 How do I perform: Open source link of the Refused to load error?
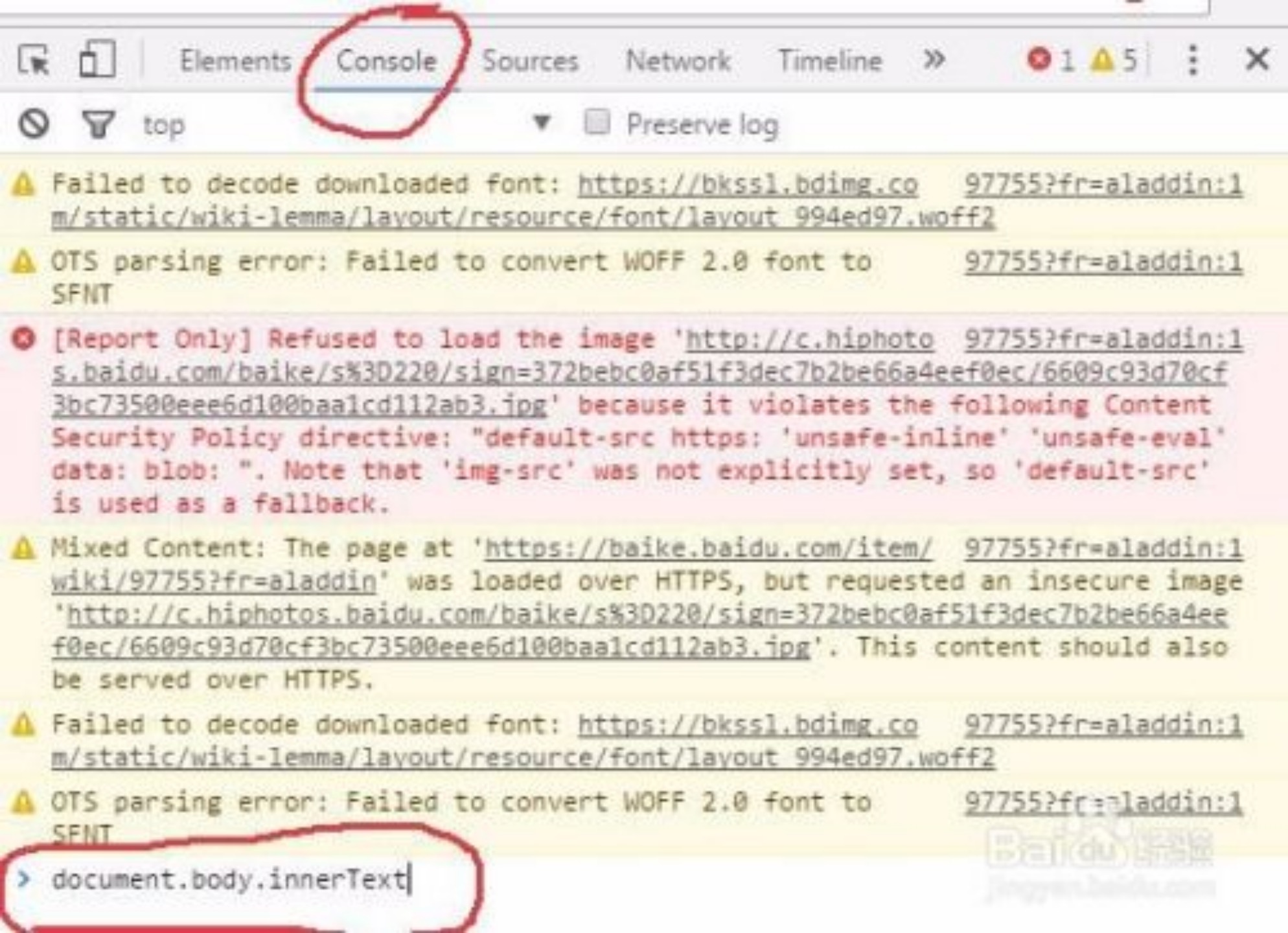click(x=1103, y=339)
